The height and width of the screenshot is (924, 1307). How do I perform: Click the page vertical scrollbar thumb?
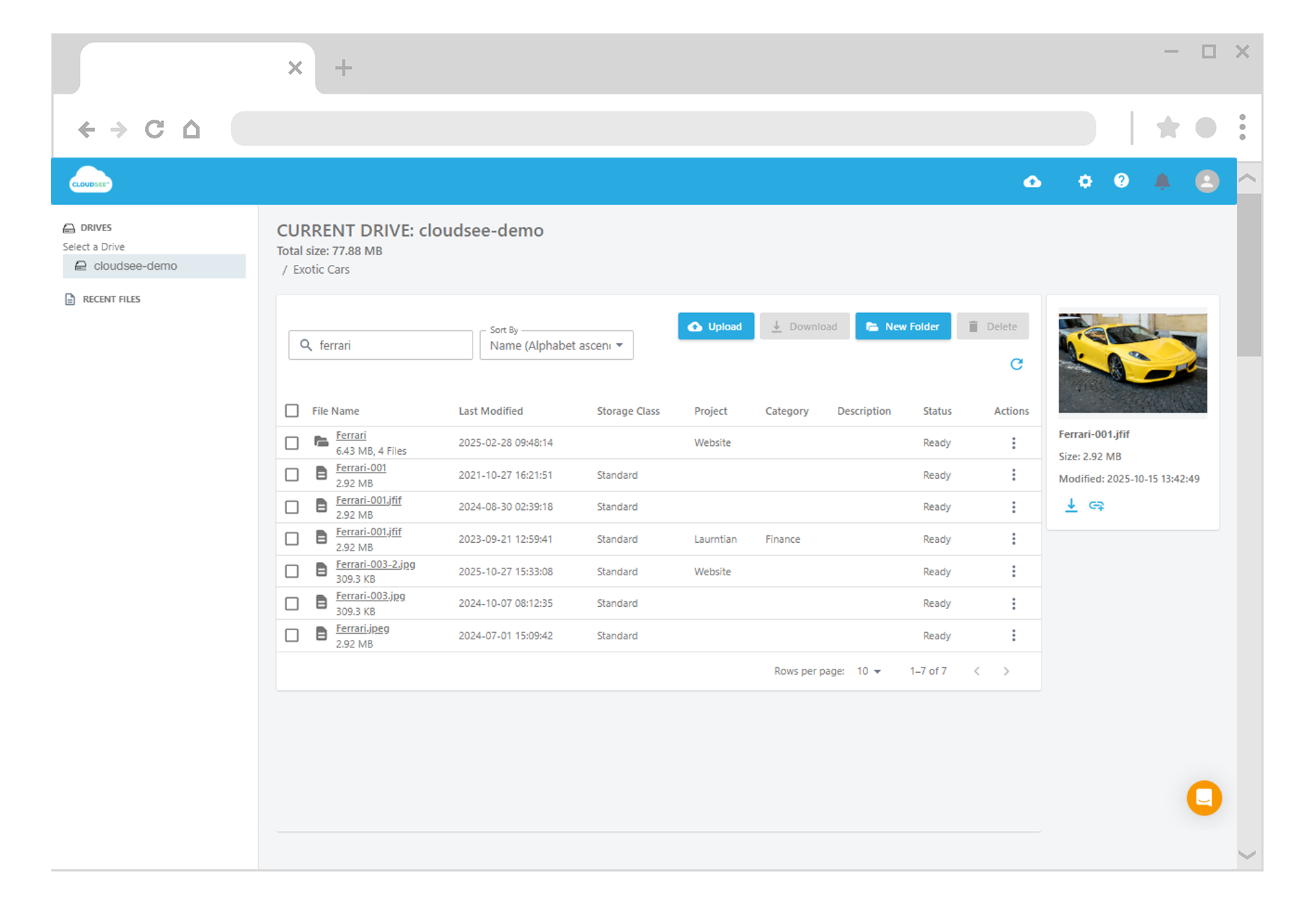coord(1249,275)
